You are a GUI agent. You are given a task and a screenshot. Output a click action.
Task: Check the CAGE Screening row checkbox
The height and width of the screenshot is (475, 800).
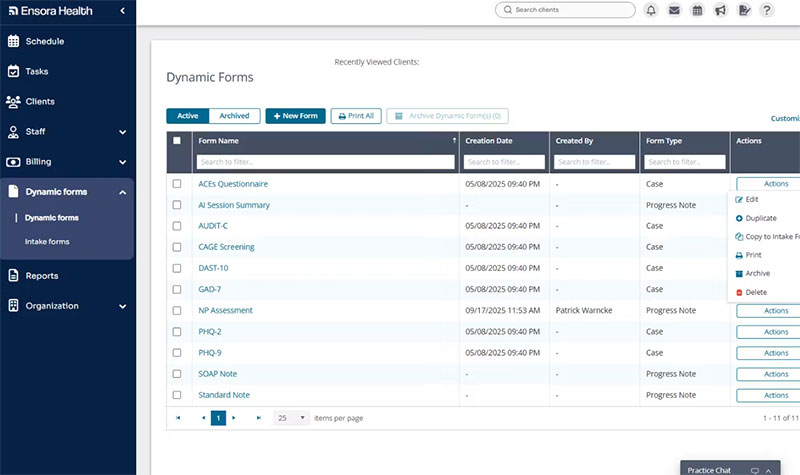[x=177, y=247]
